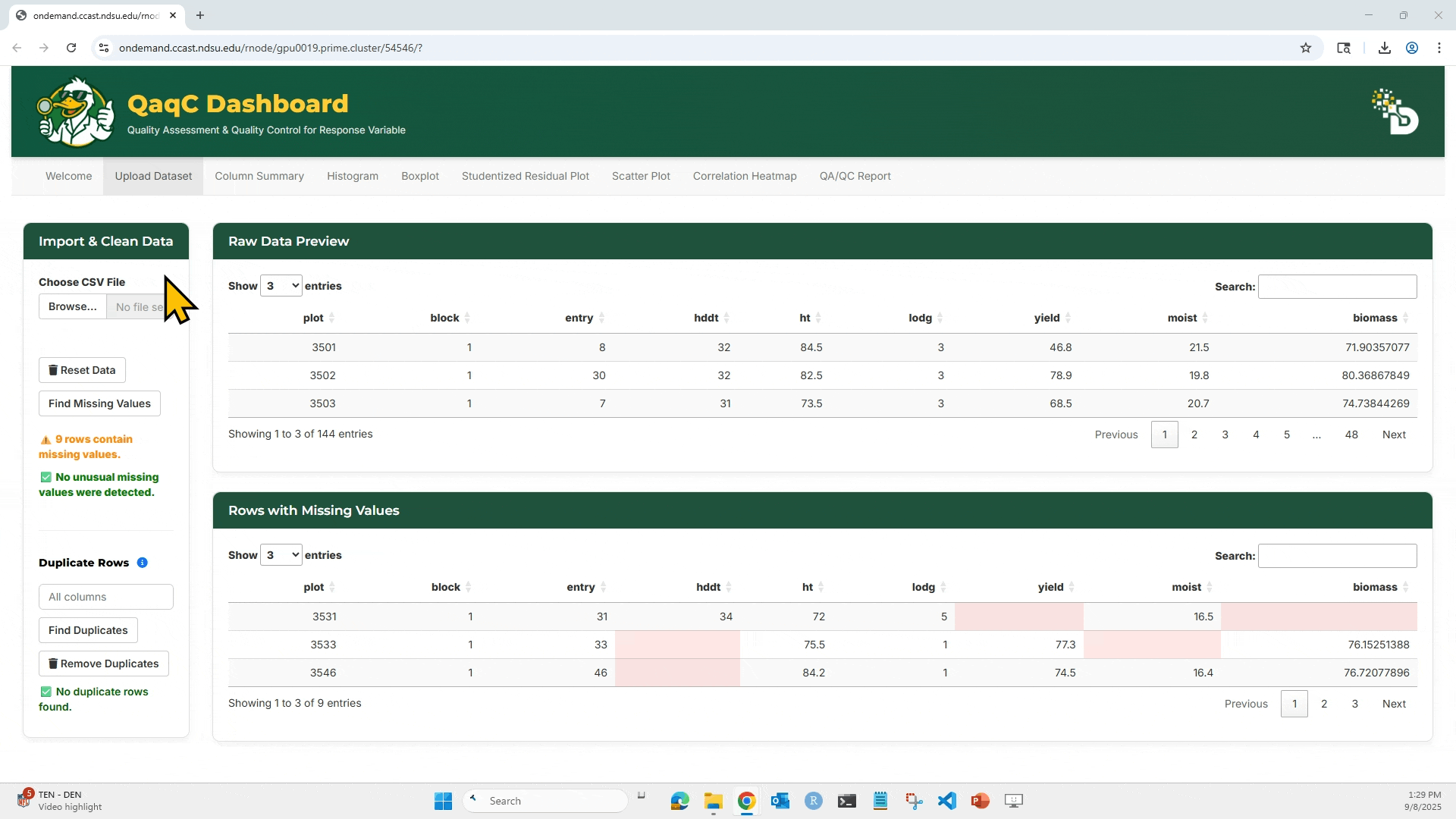Open the Correlation Heatmap tab
This screenshot has width=1456, height=819.
coord(745,176)
